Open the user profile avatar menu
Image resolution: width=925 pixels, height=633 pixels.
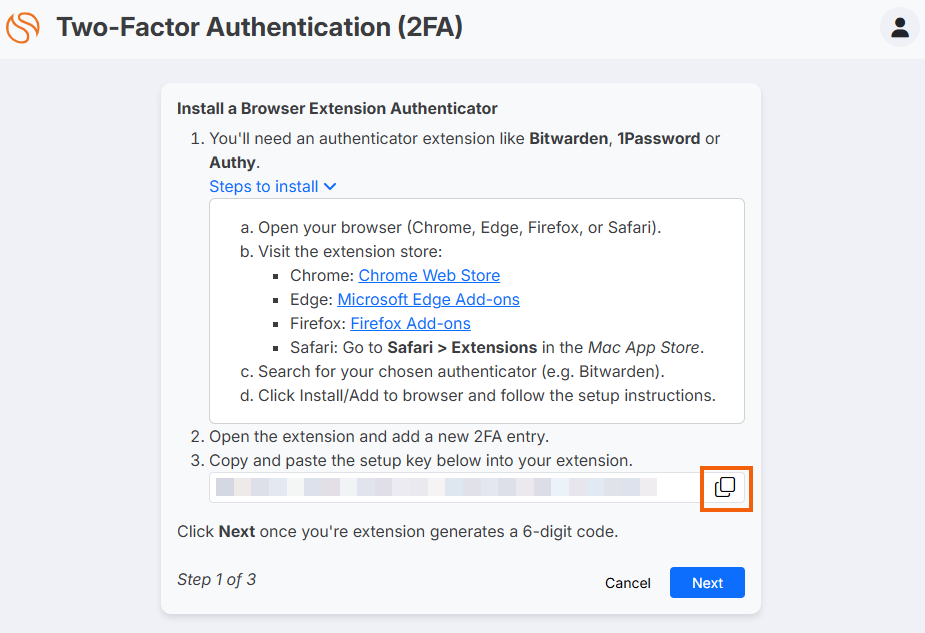[900, 27]
